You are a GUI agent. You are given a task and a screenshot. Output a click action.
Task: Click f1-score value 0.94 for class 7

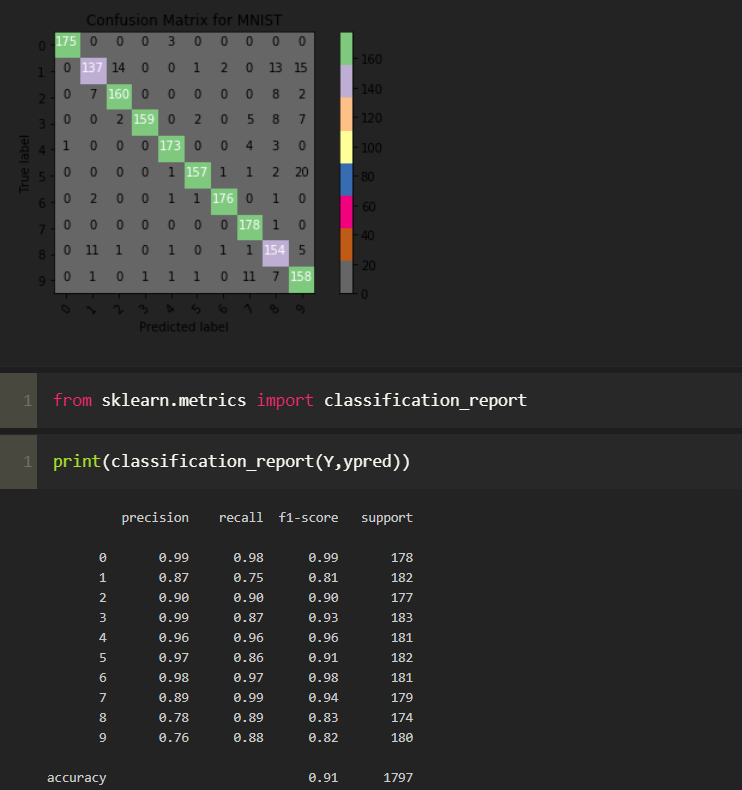pyautogui.click(x=323, y=698)
